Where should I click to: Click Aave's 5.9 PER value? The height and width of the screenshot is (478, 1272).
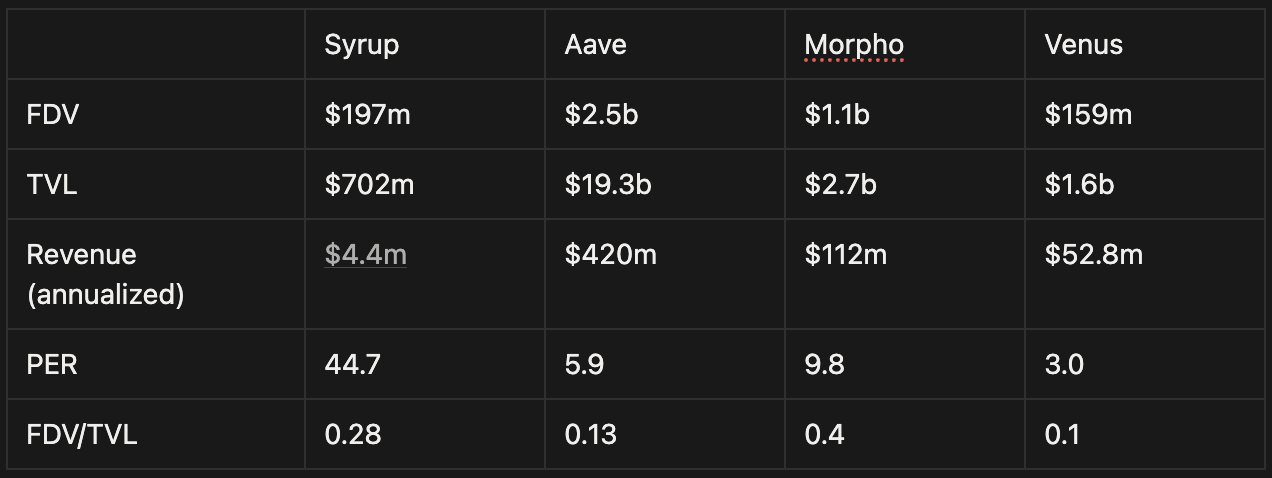(x=584, y=365)
